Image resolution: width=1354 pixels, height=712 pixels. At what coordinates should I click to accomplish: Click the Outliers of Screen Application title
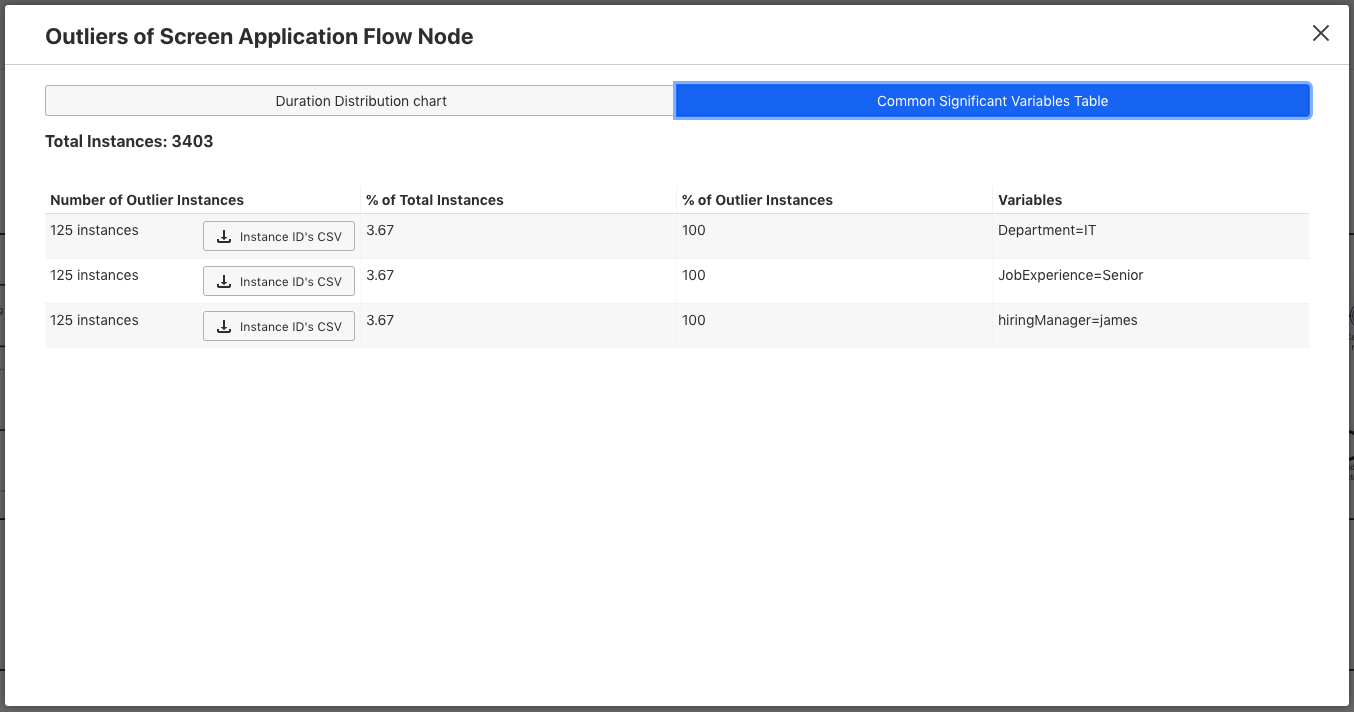pyautogui.click(x=259, y=37)
